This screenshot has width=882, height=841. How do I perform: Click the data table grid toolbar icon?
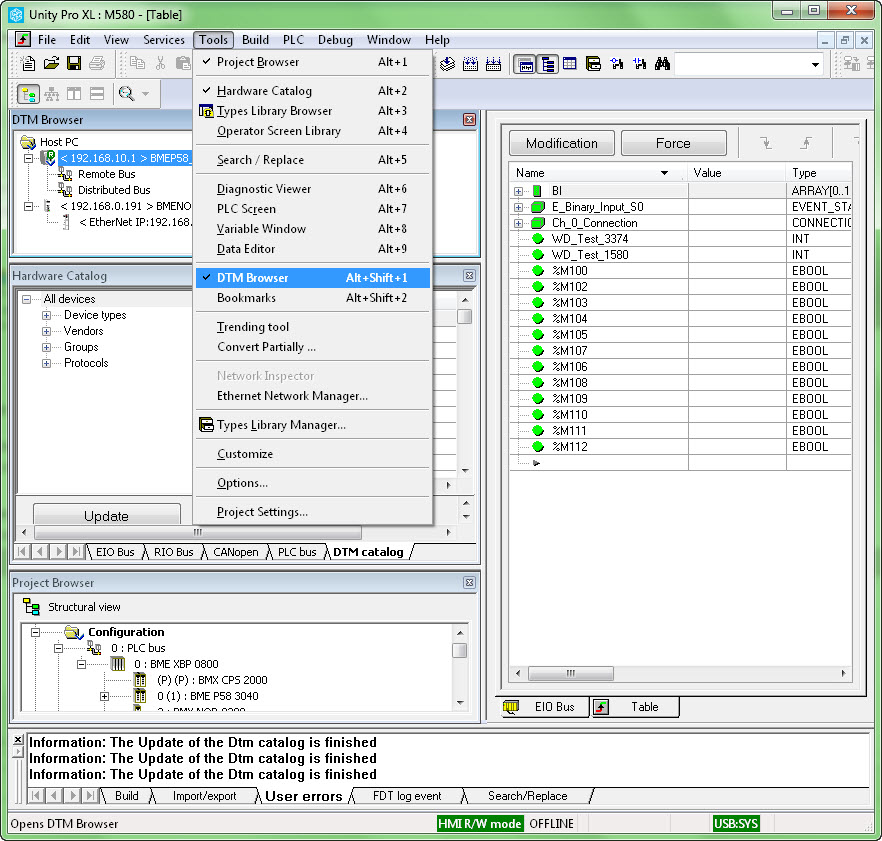coord(570,64)
